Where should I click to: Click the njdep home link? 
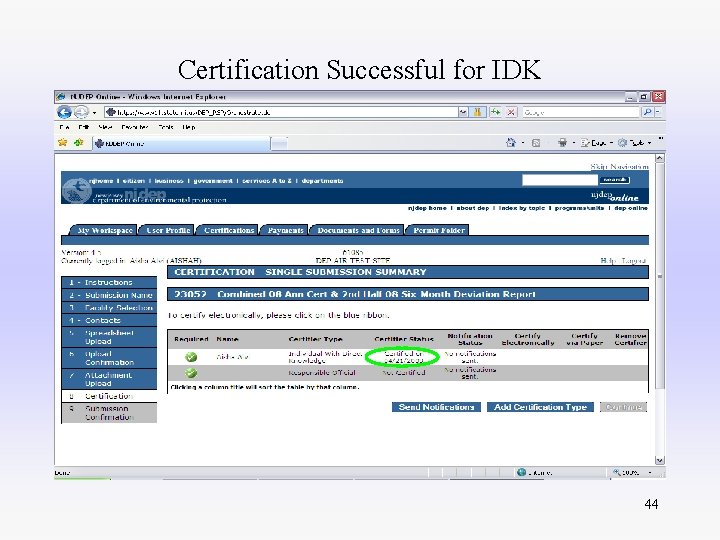click(x=427, y=208)
